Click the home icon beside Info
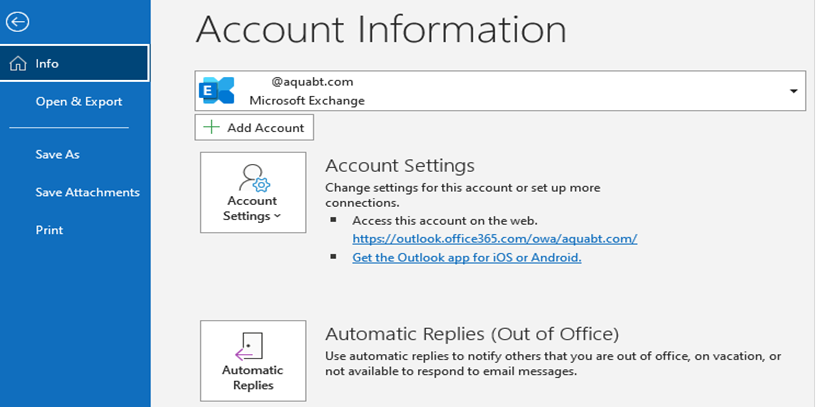Screen dimensions: 816x408 coord(17,64)
